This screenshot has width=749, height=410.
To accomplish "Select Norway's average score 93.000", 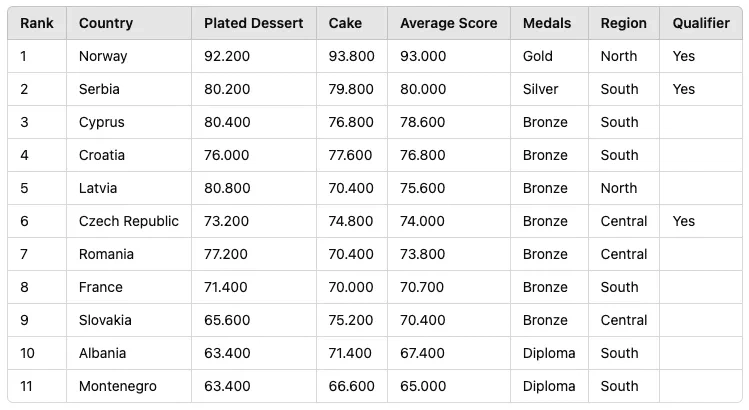I will point(423,56).
